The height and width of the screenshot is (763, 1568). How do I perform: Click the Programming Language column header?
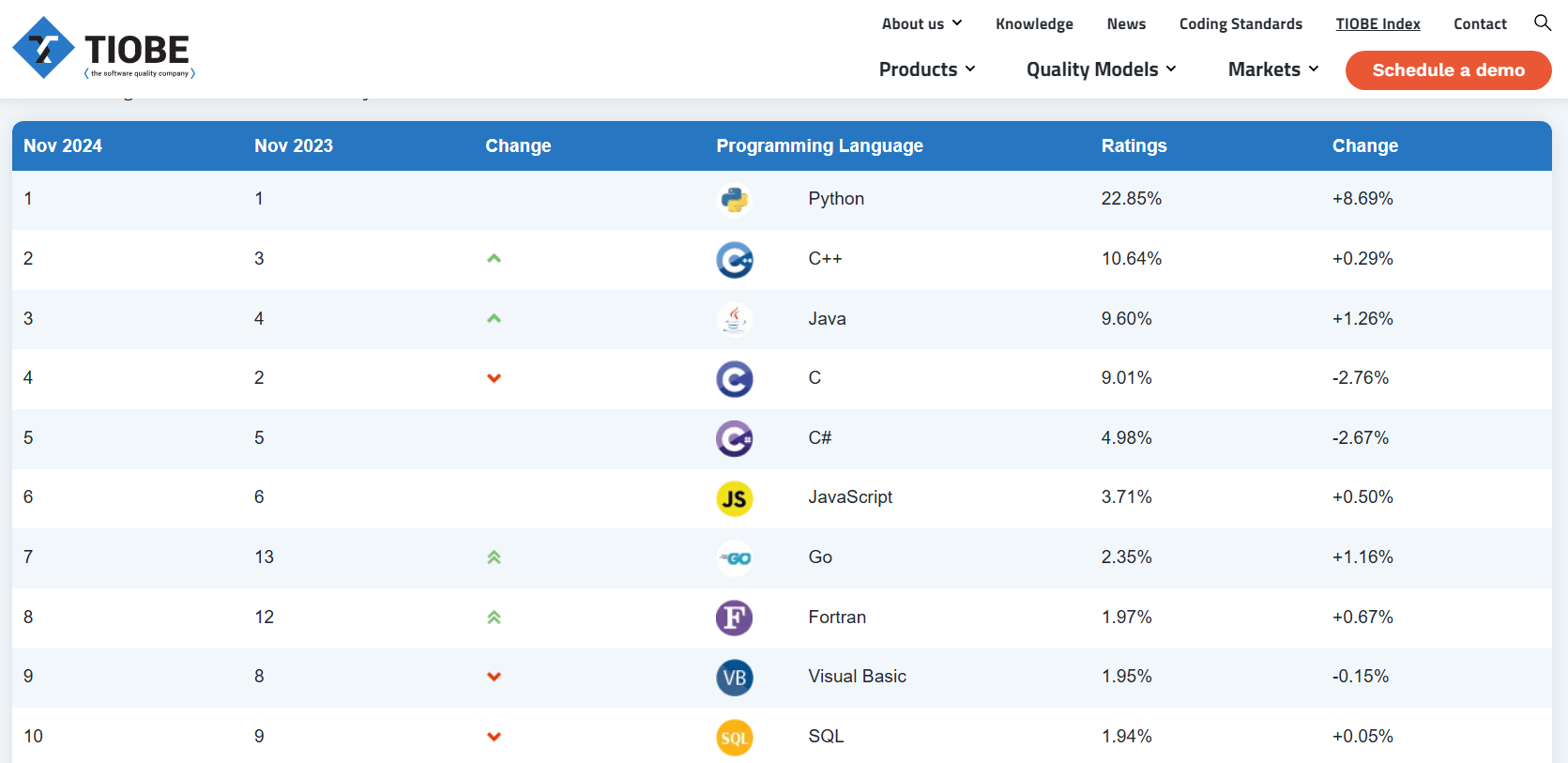[x=819, y=145]
